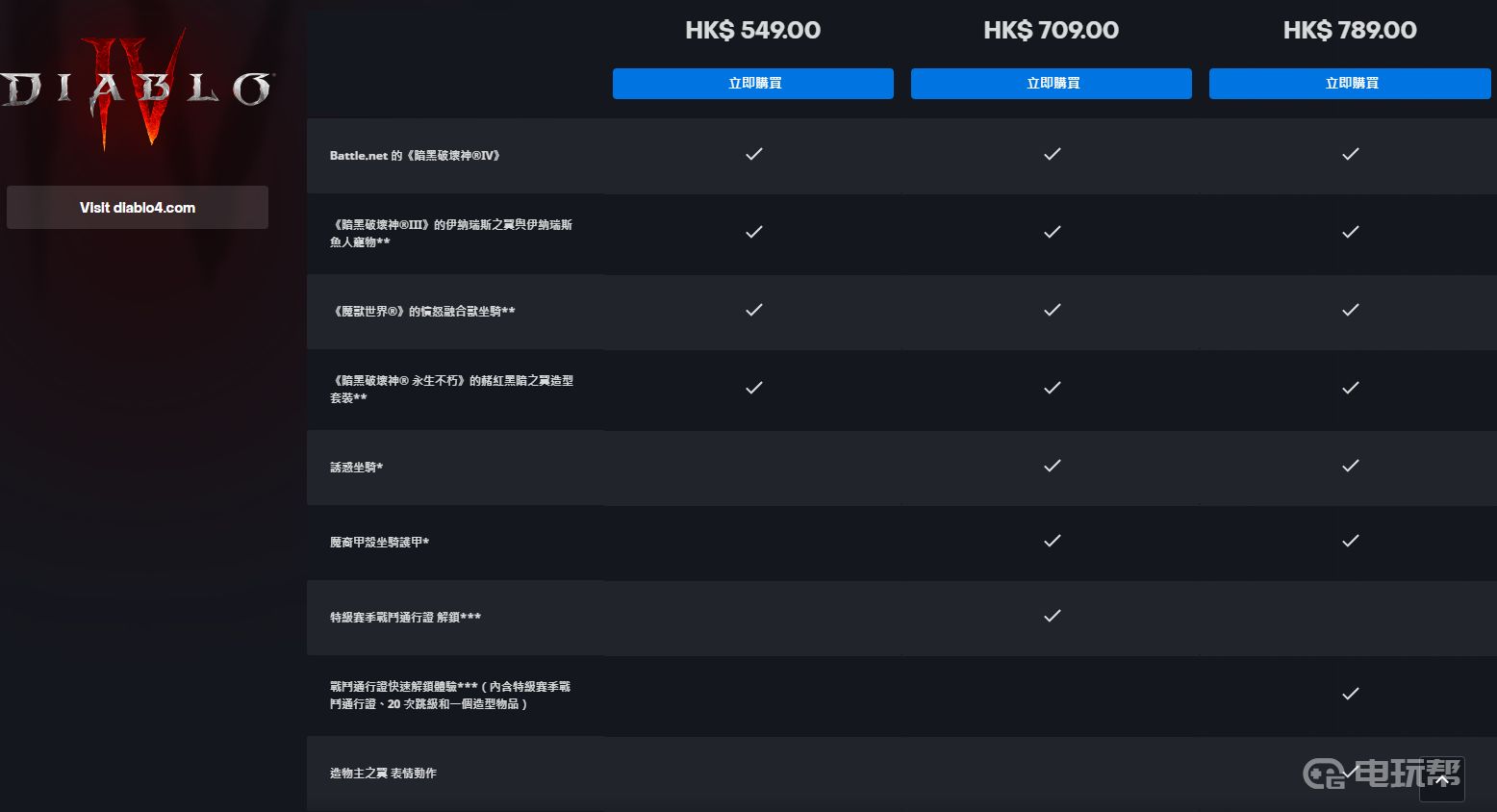
Task: Click Battle.net row checkmark under HK$ 549.00
Action: tap(754, 154)
